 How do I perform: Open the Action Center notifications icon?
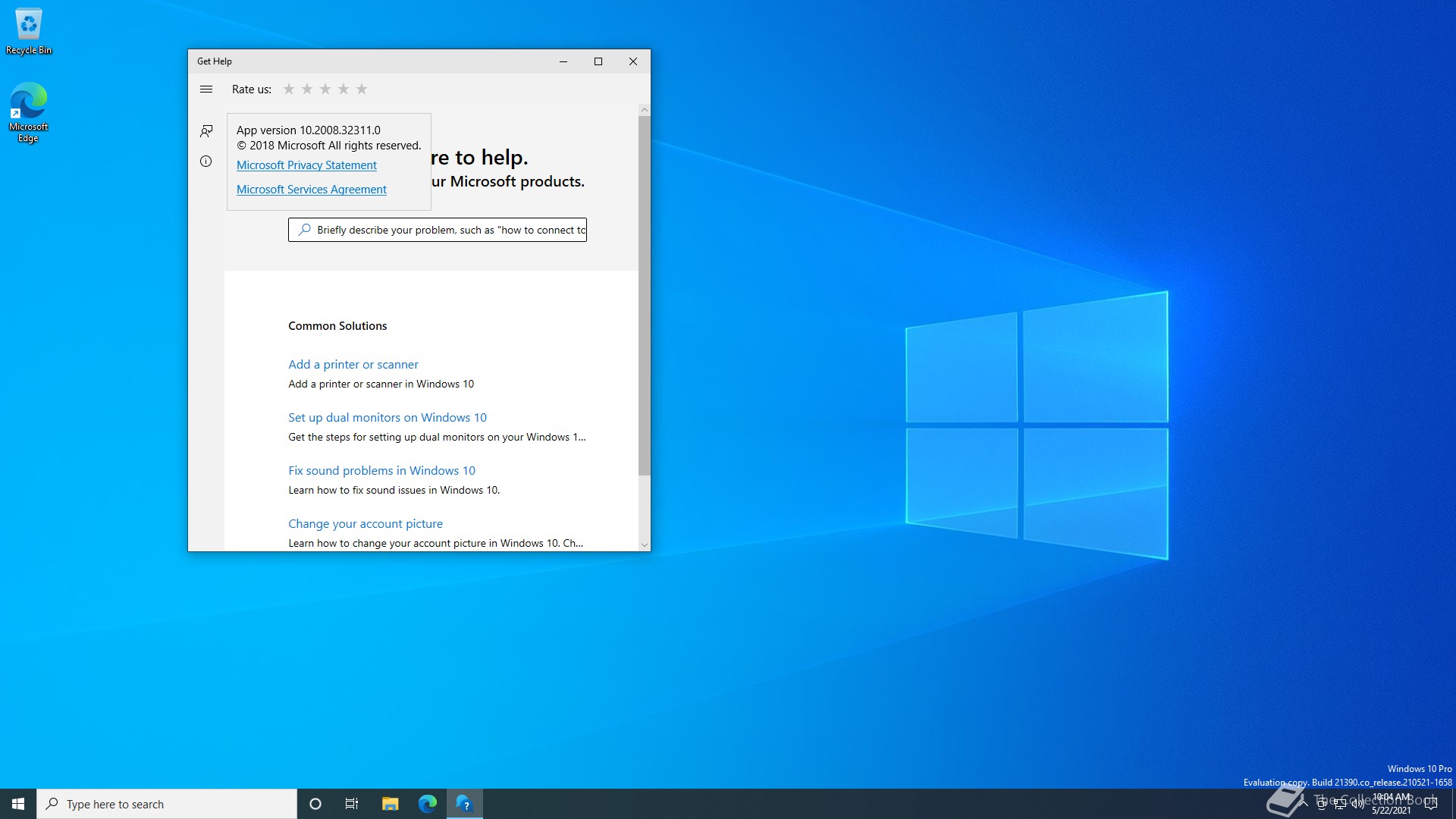coord(1431,804)
